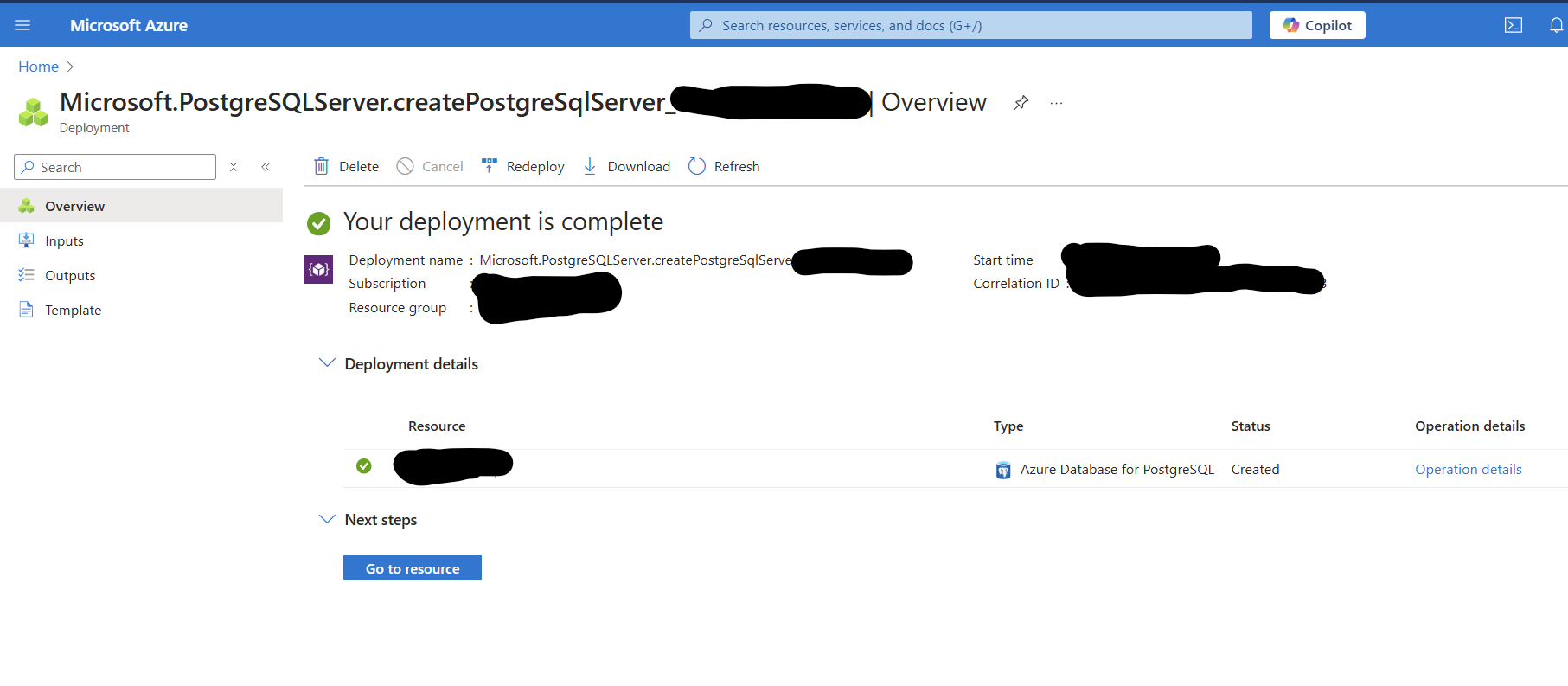Click the Operation details column header

coord(1470,426)
